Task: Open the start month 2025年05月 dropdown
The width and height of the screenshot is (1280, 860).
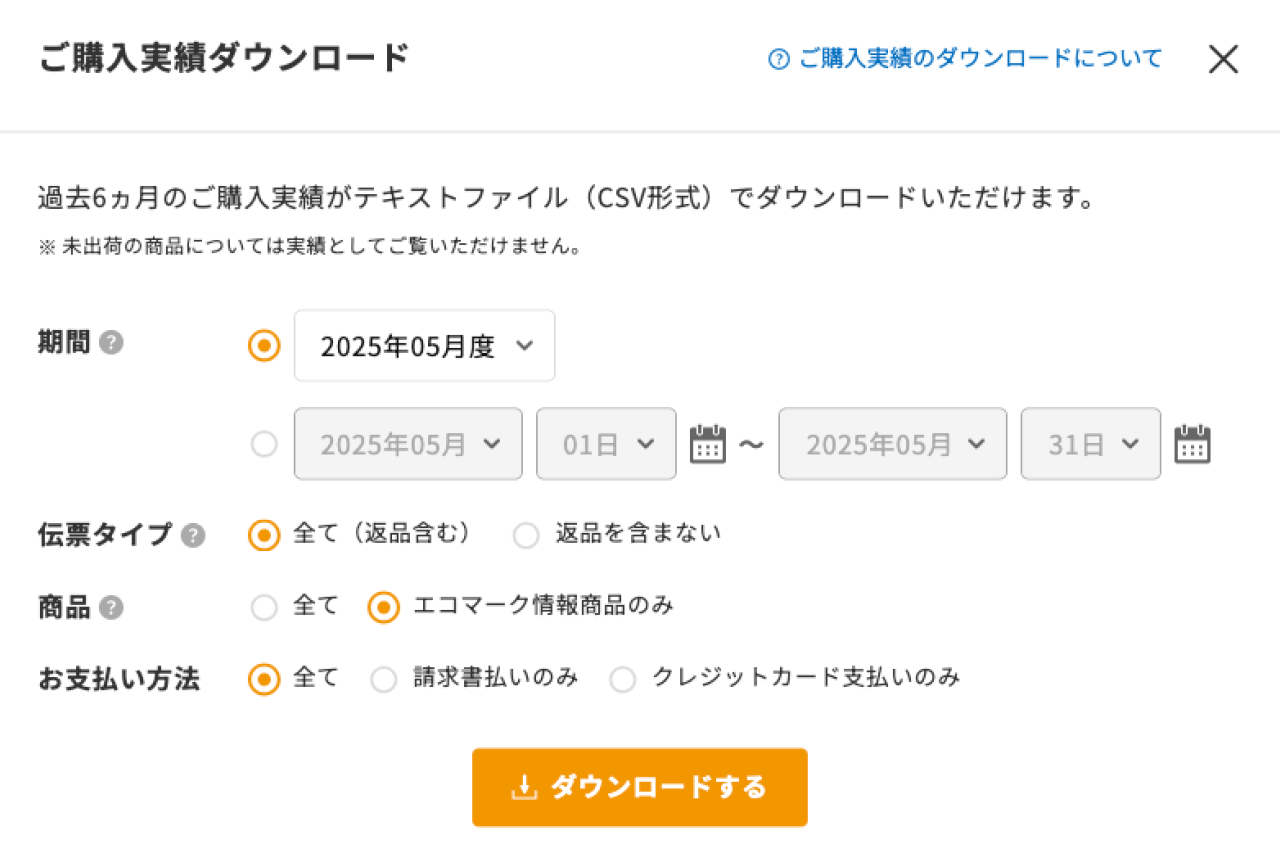Action: pos(408,444)
